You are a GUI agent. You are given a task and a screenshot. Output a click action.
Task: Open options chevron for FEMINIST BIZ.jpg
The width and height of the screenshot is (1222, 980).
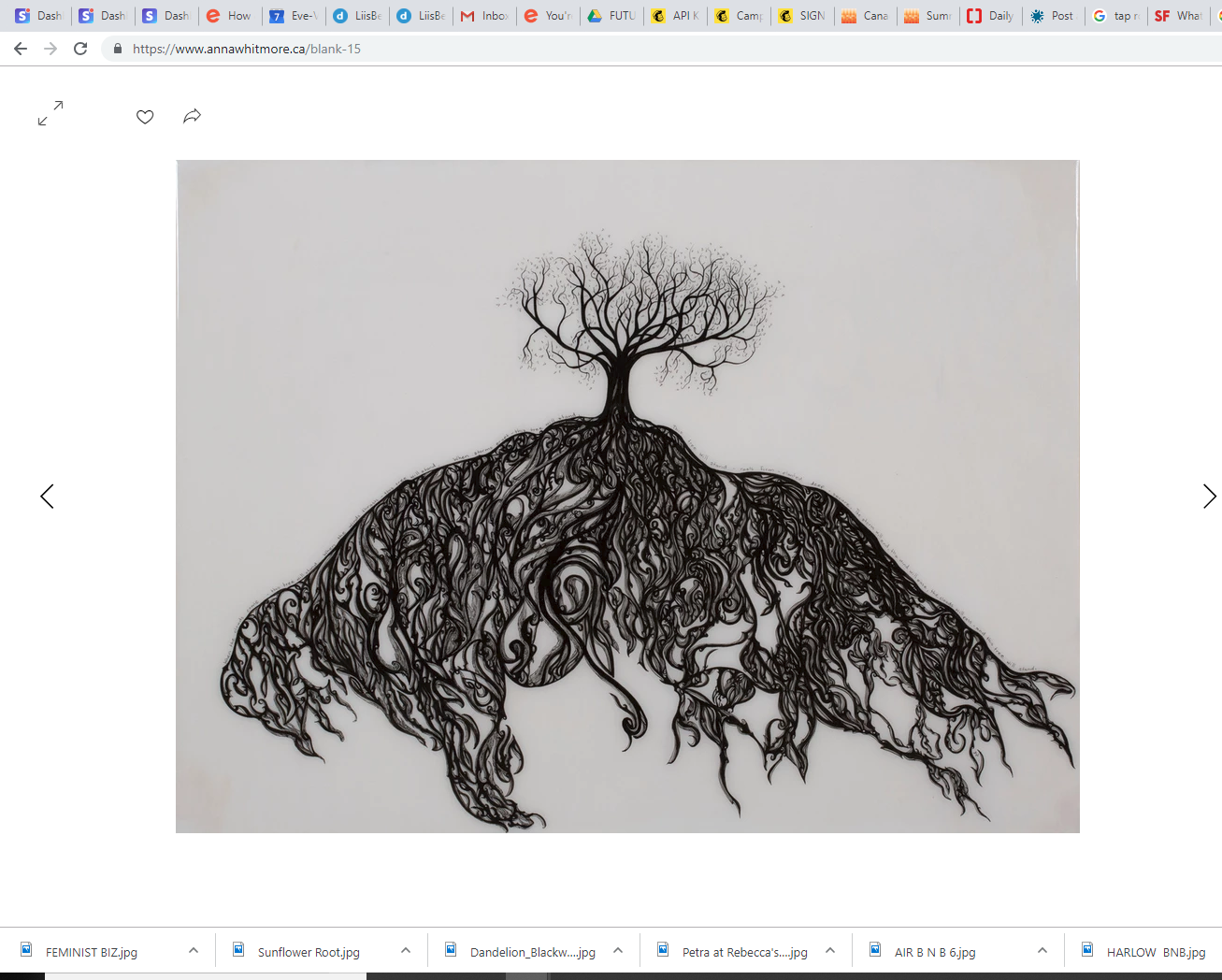point(194,950)
